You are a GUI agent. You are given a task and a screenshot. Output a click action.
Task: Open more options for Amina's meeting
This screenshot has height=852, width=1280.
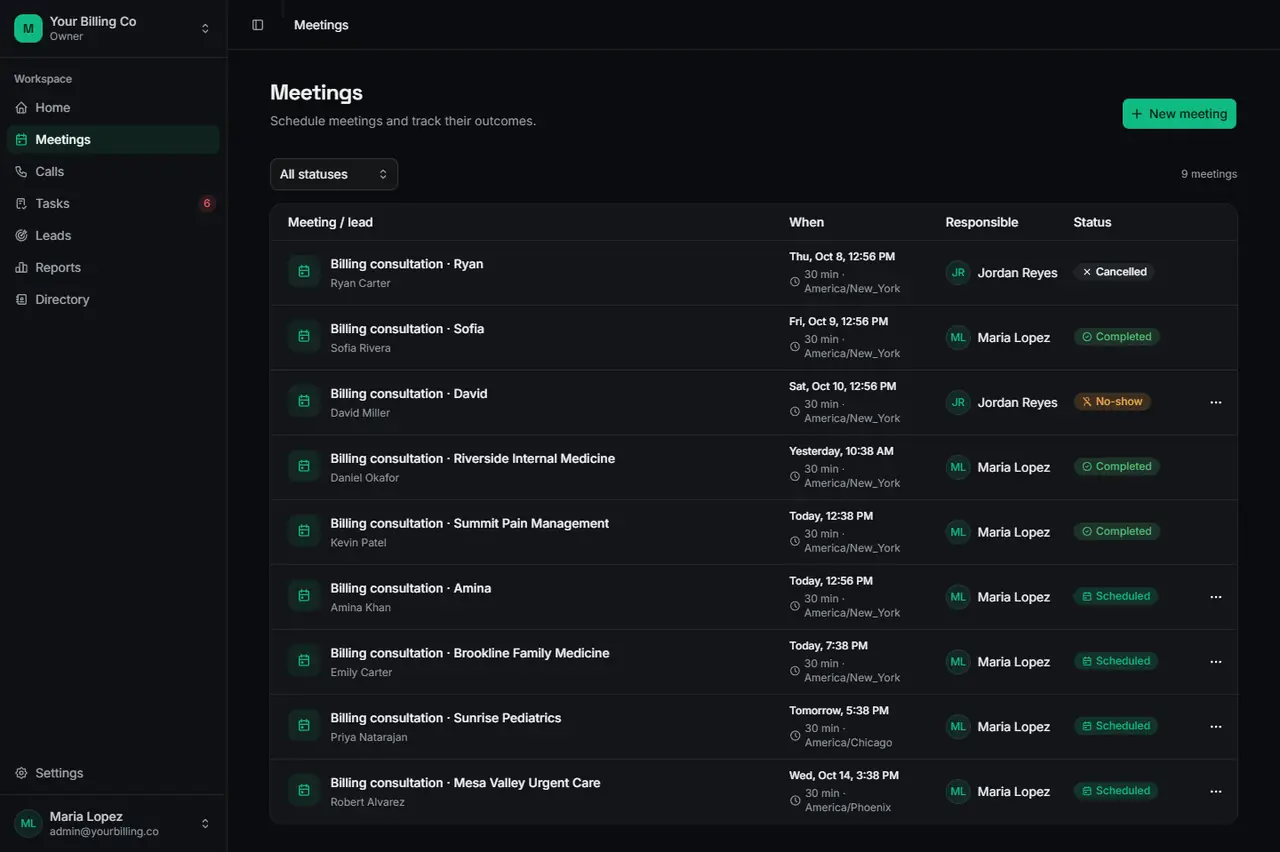tap(1216, 597)
